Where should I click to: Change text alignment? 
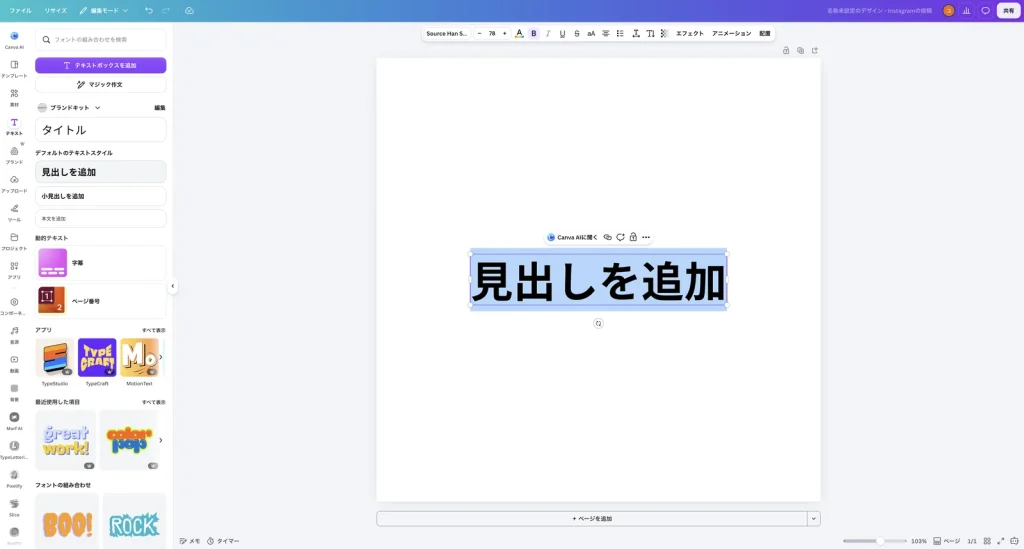point(605,33)
